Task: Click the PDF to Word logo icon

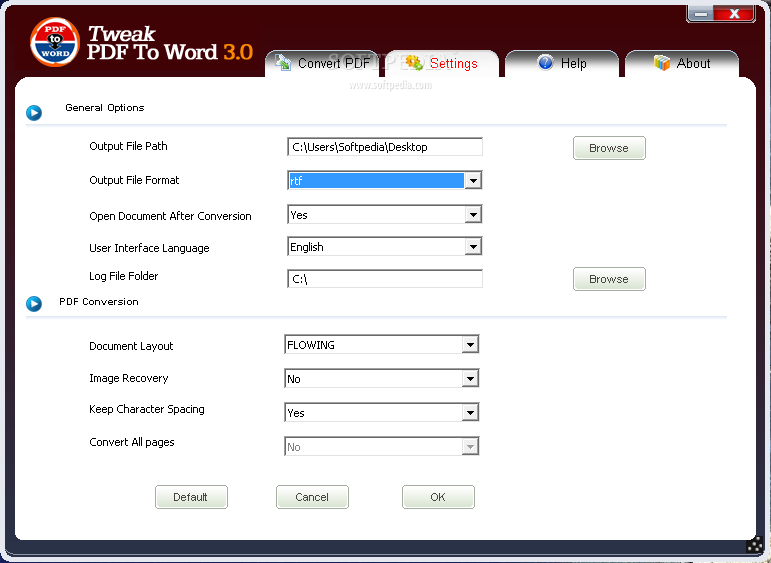Action: (55, 42)
